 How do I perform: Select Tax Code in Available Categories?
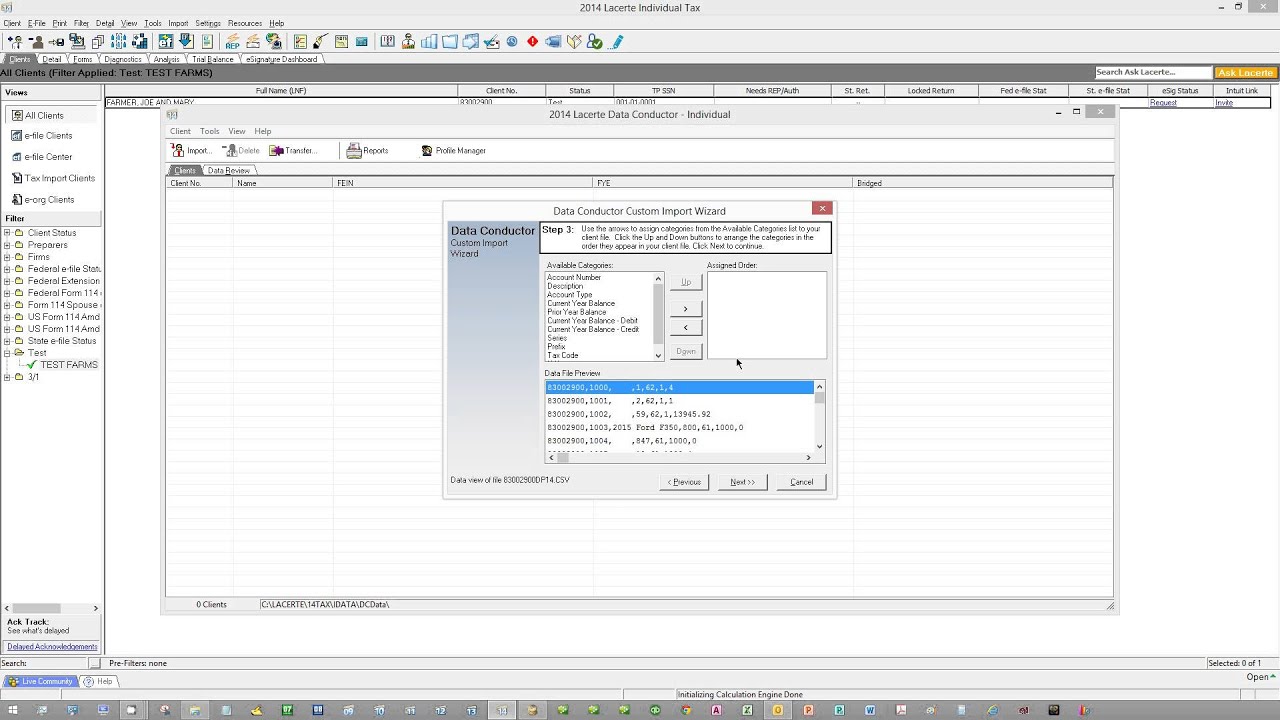562,355
